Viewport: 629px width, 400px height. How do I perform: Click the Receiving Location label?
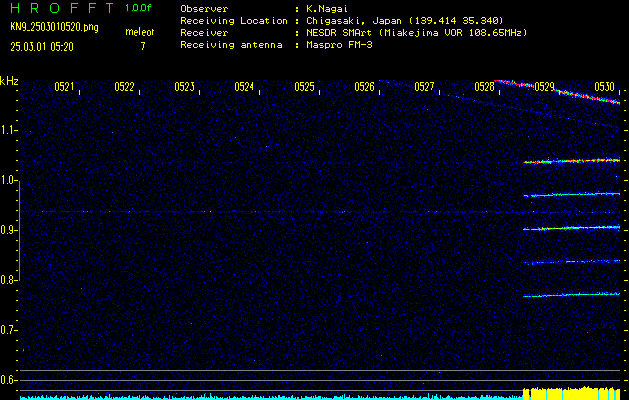point(234,21)
